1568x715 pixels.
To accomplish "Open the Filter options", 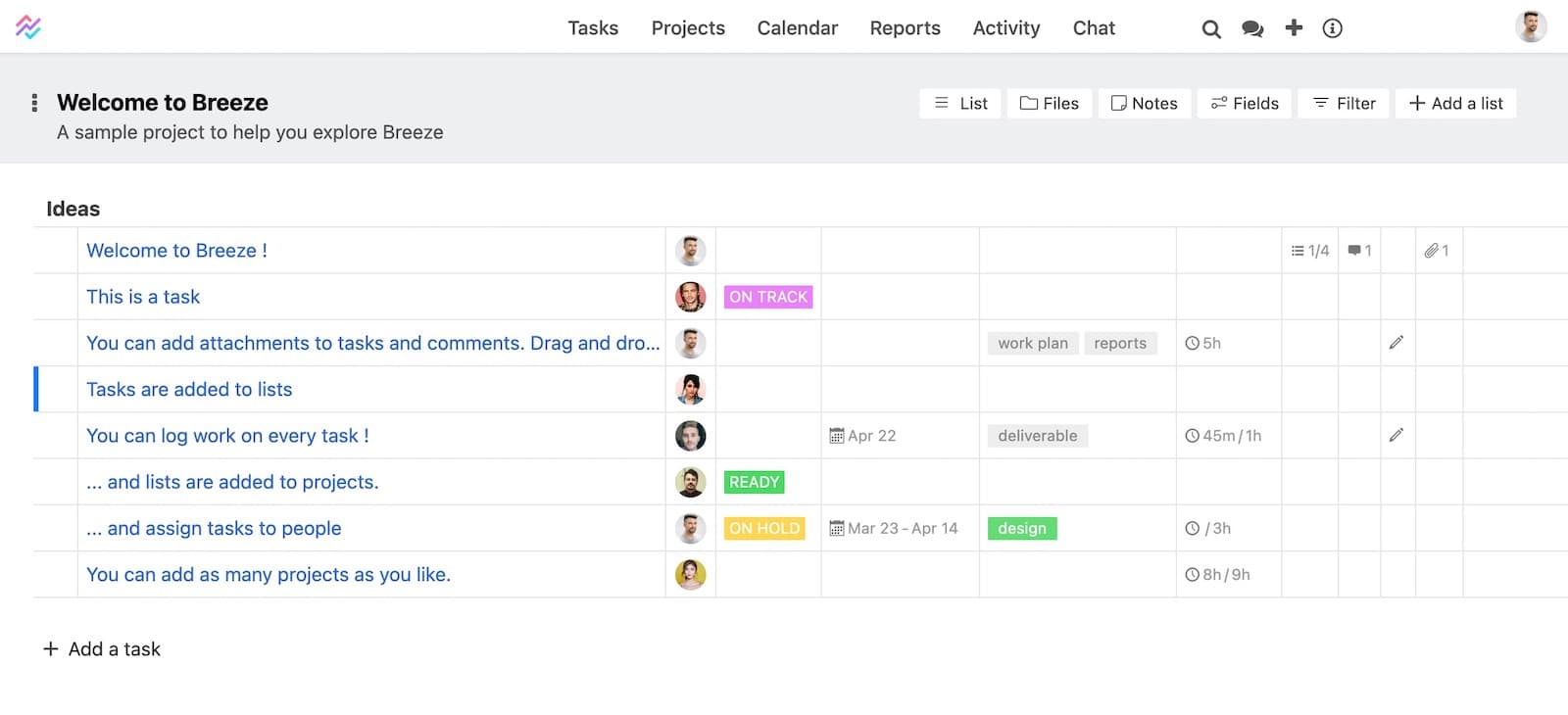I will (x=1344, y=103).
